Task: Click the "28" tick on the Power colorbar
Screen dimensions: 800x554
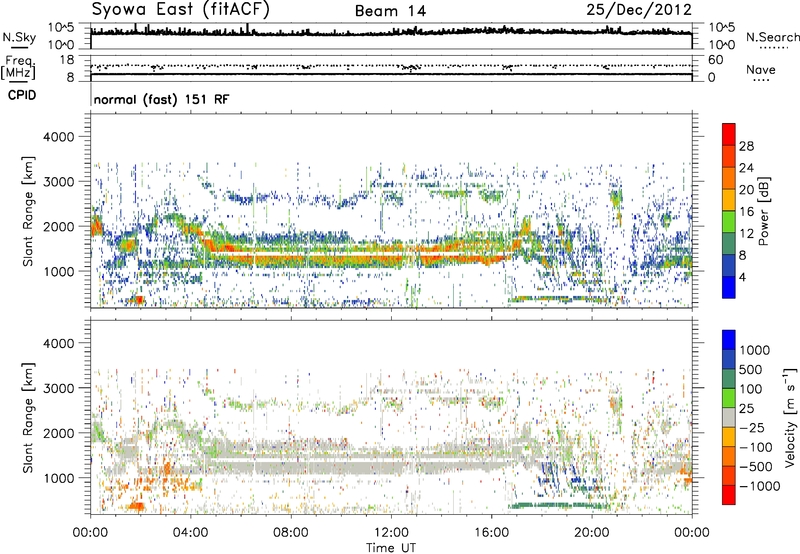Action: [x=746, y=146]
